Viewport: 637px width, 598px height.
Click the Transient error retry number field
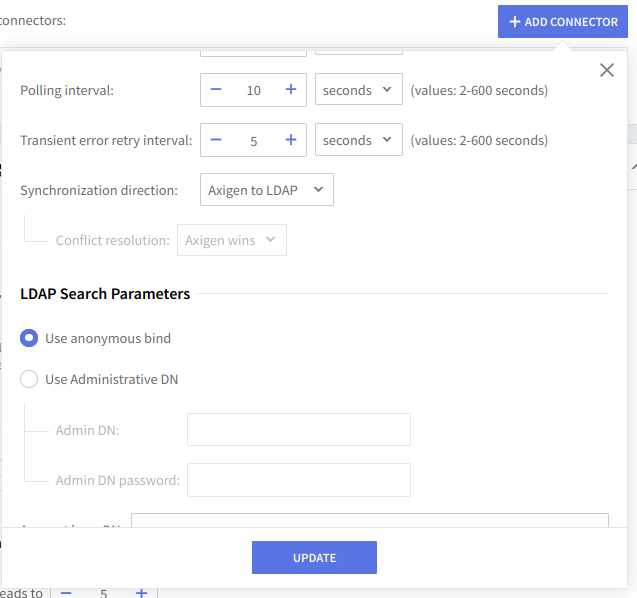(253, 141)
